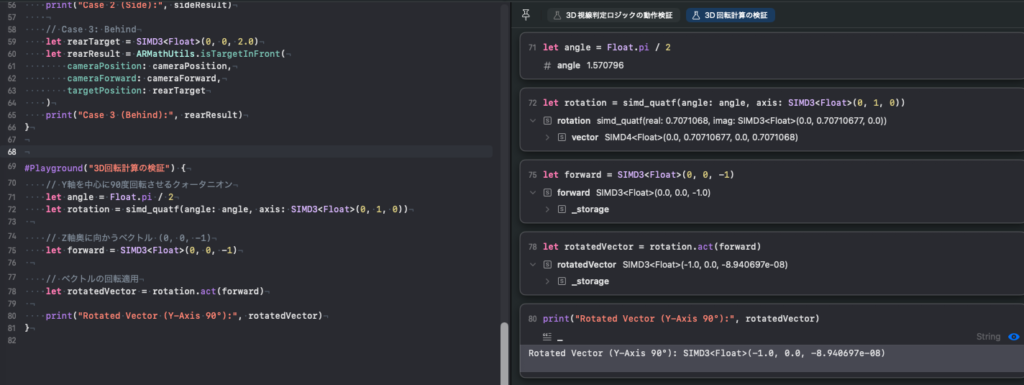This screenshot has height=385, width=1024.
Task: Click the SIMD3<Float>(0.0, 0.0, -1.0) forward value
Action: click(x=653, y=193)
